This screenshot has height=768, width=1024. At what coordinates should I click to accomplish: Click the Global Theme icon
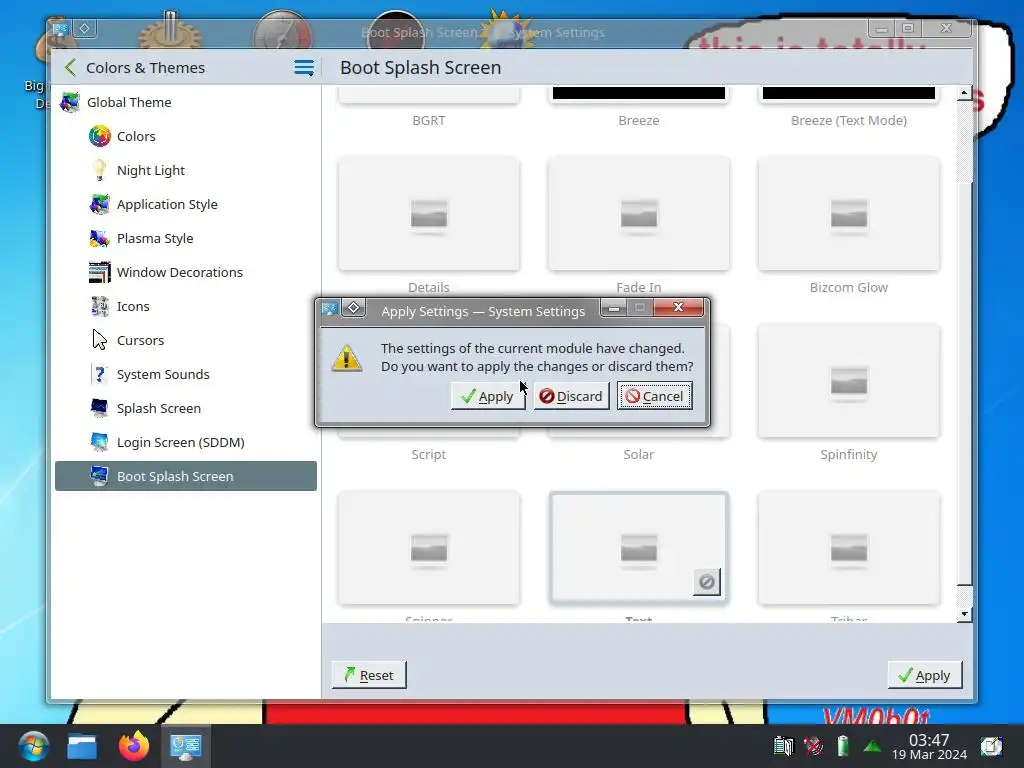click(70, 103)
